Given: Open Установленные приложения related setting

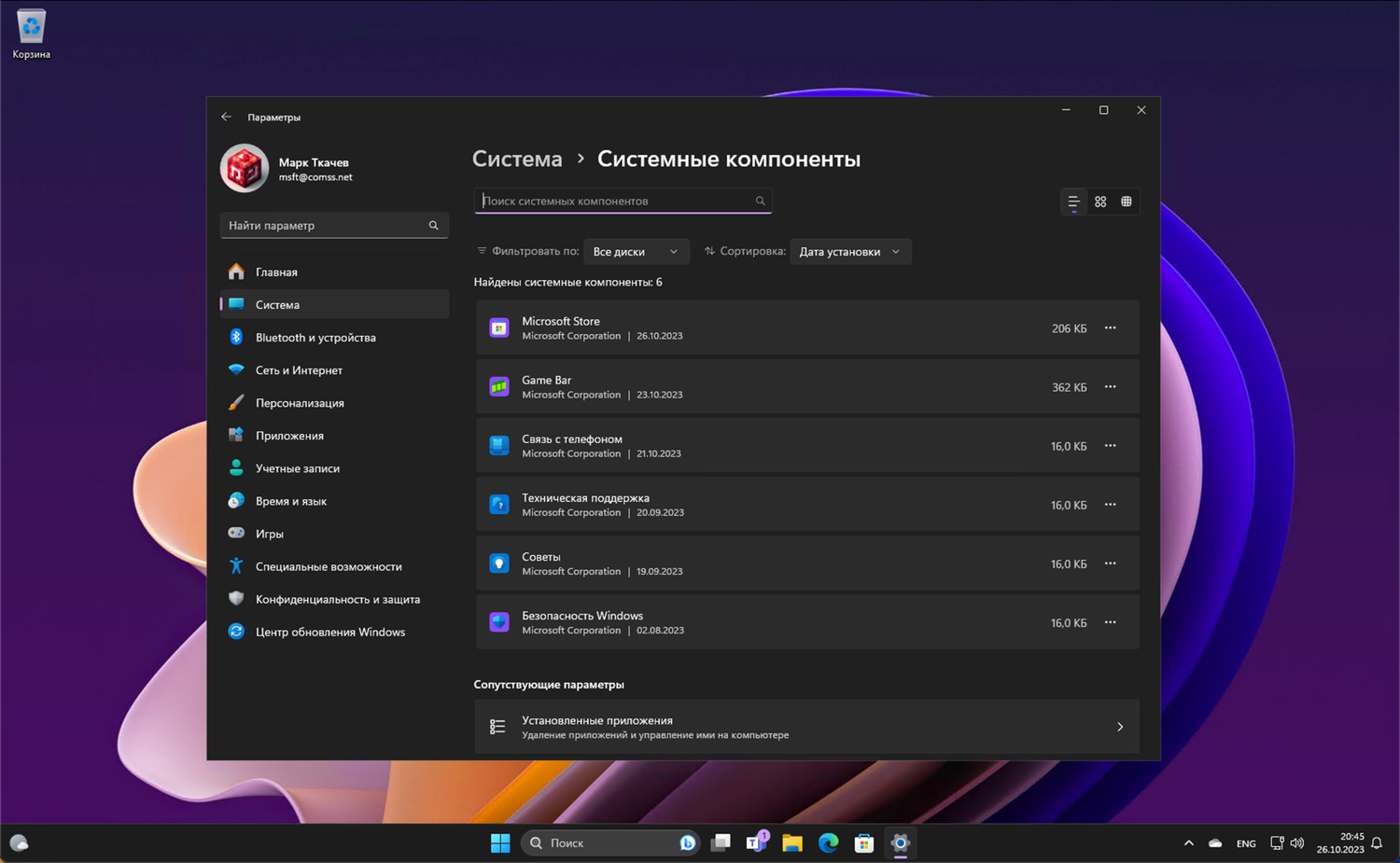Looking at the screenshot, I should (x=807, y=727).
